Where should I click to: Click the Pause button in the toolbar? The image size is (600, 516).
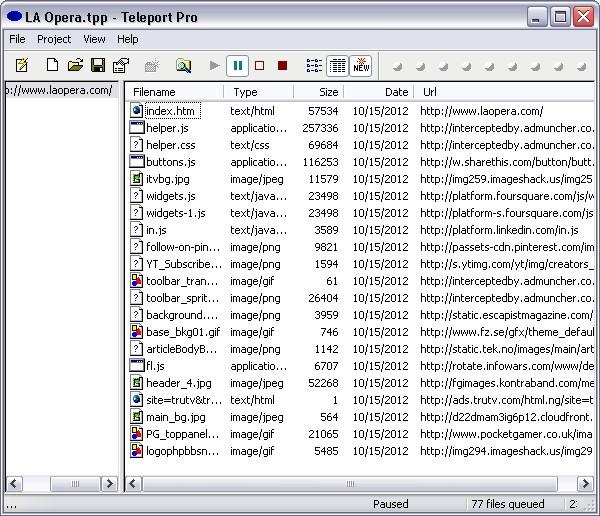click(x=237, y=66)
